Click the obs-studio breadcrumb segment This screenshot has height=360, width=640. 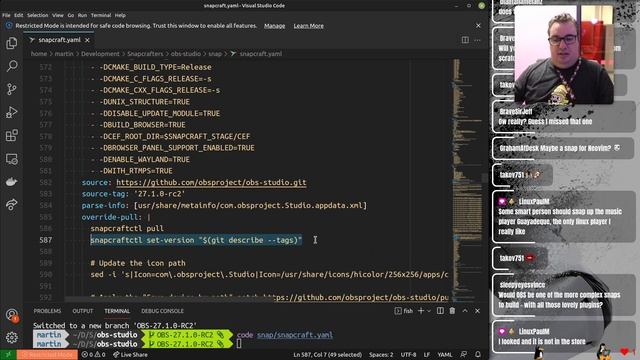coord(186,54)
